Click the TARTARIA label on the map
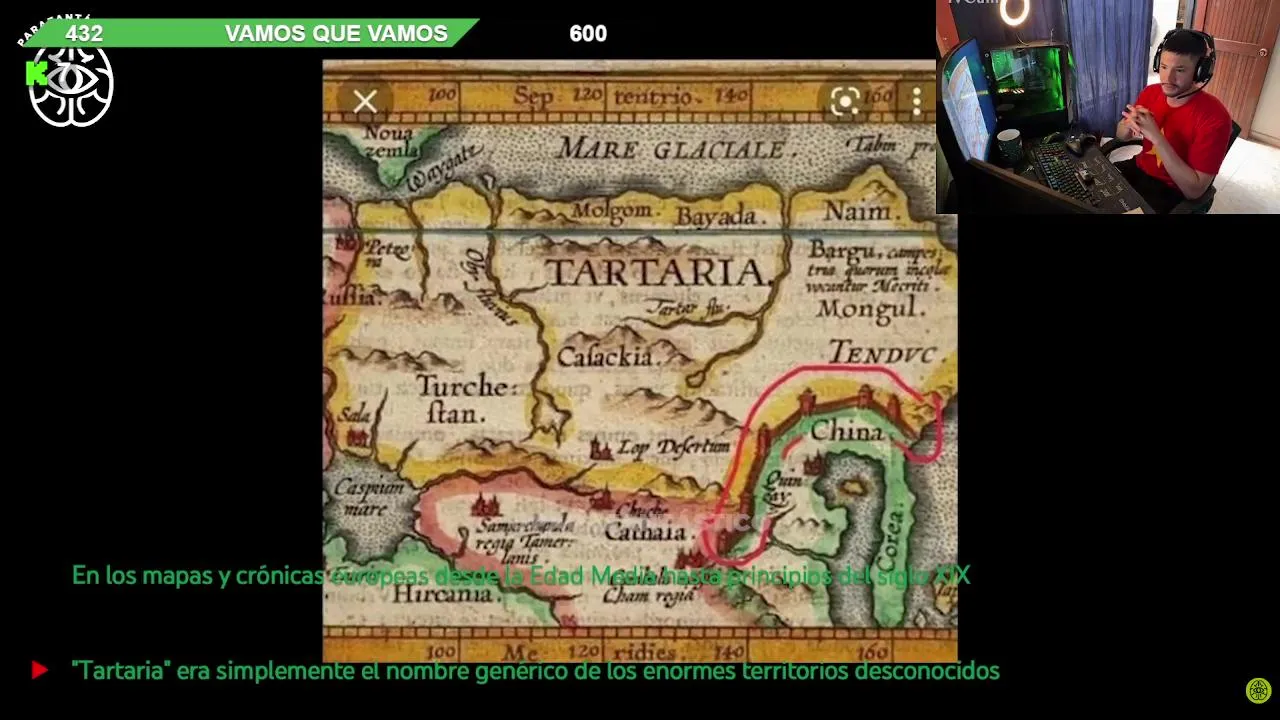Image resolution: width=1280 pixels, height=720 pixels. click(x=658, y=272)
